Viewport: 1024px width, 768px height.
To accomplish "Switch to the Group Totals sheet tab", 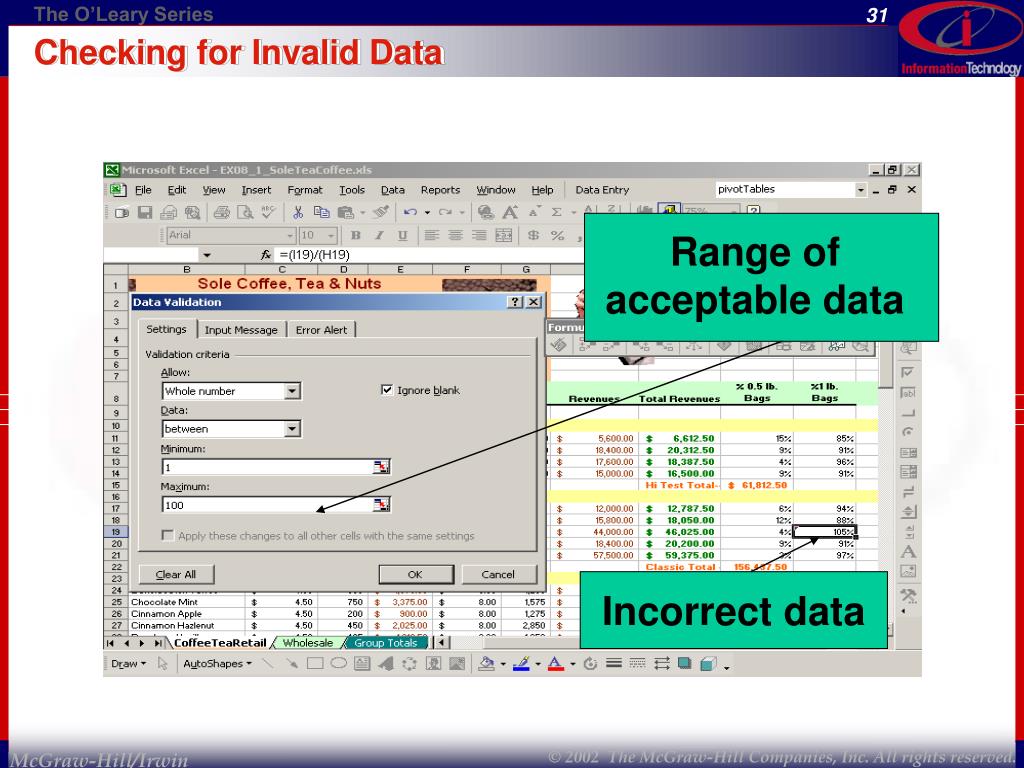I will 385,643.
